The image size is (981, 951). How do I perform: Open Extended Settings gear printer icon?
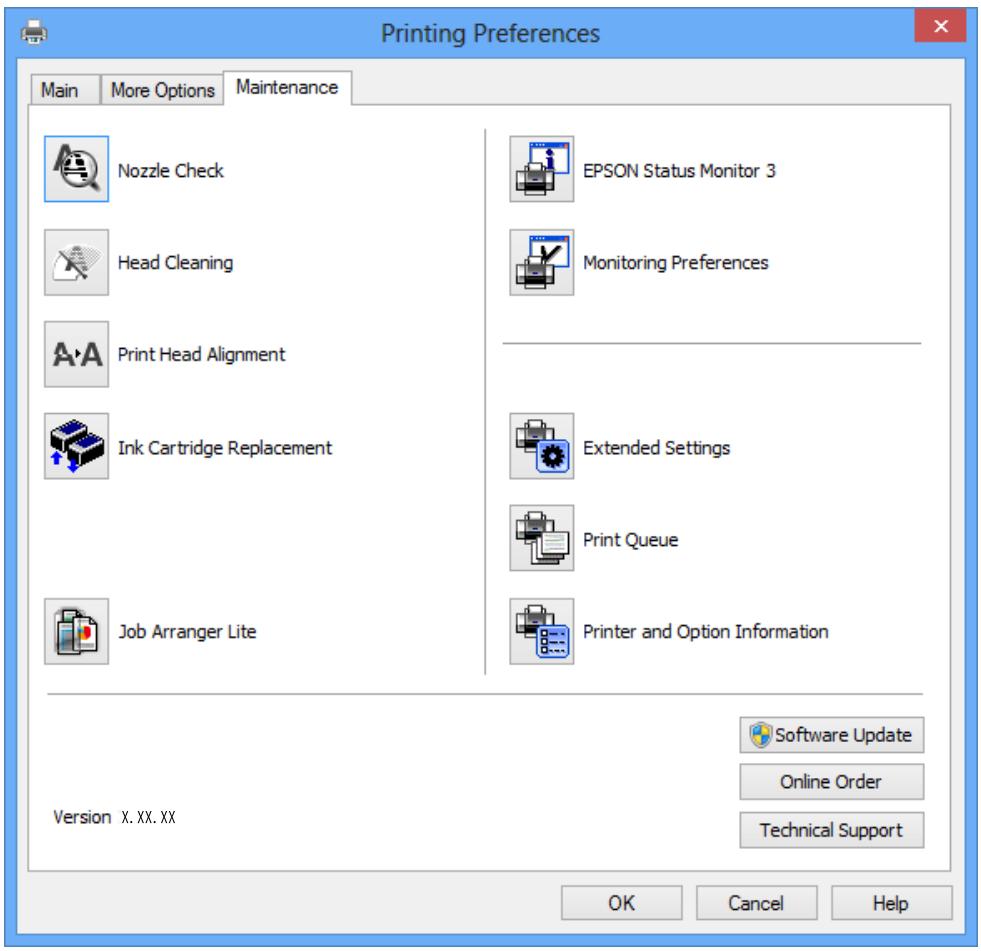[541, 446]
